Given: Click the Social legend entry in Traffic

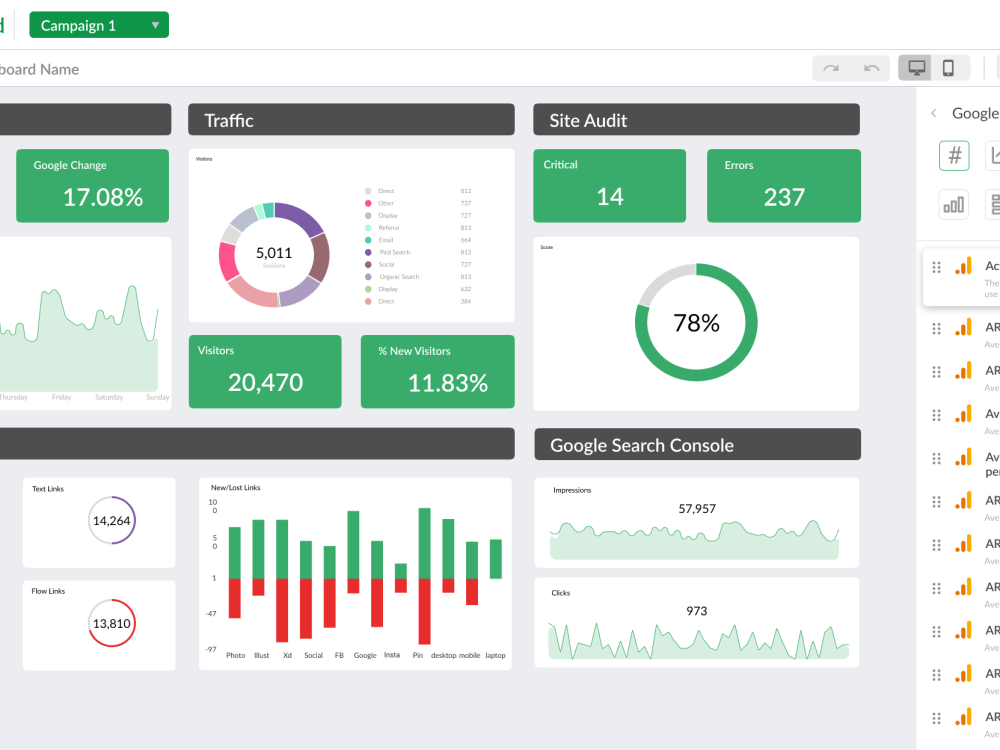Looking at the screenshot, I should tap(386, 265).
